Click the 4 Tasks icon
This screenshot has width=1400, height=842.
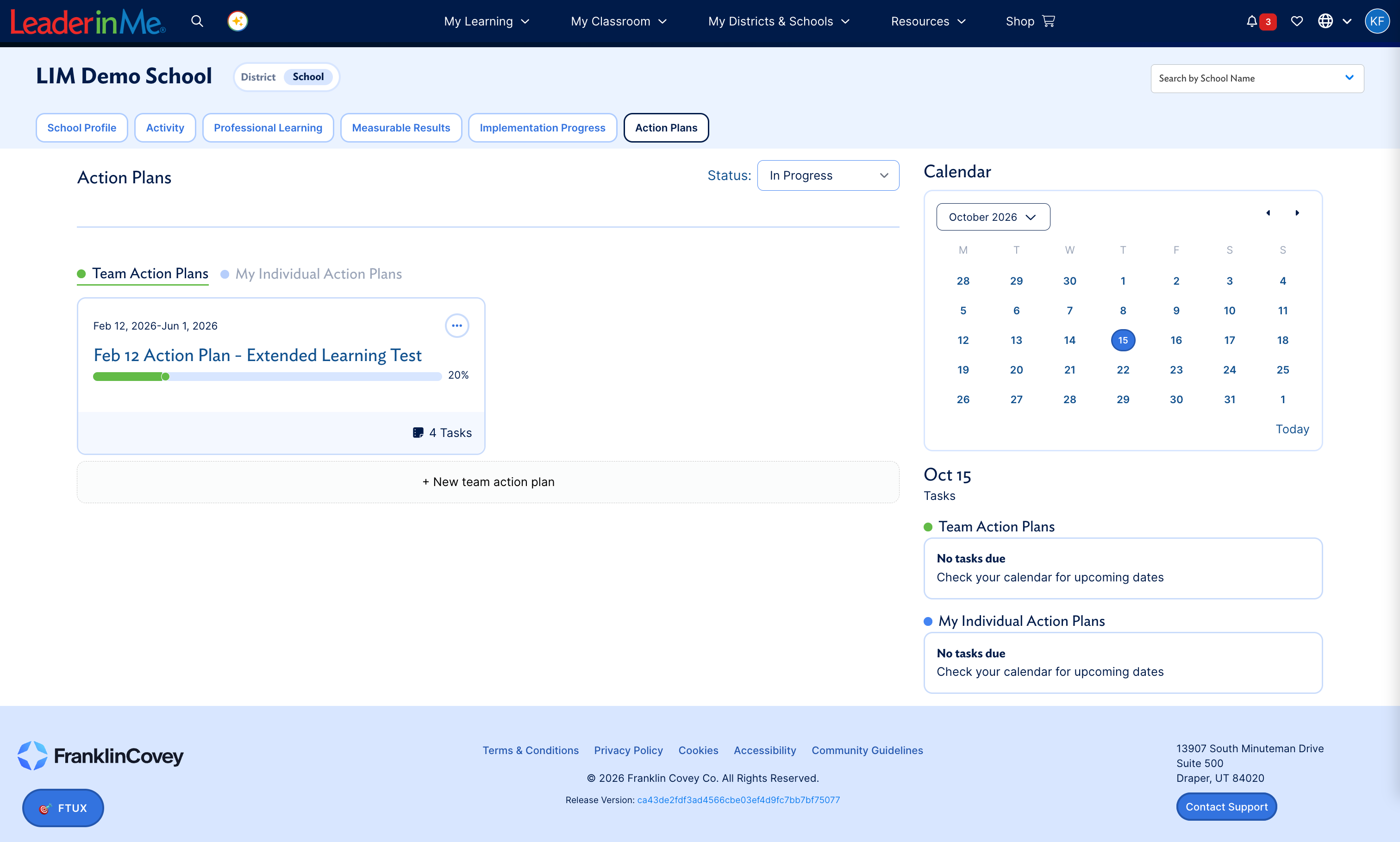tap(418, 433)
